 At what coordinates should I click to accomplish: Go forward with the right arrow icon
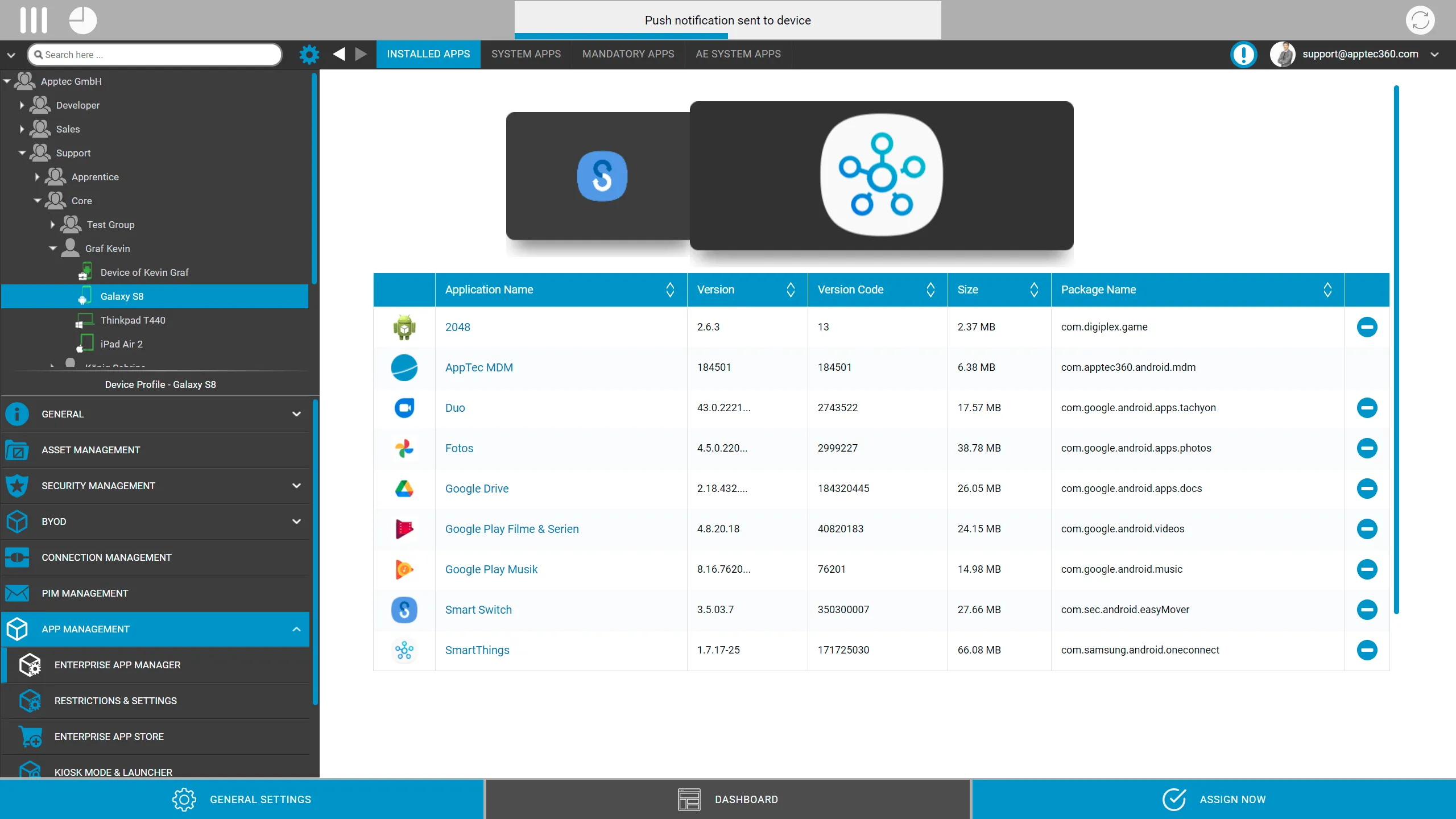click(361, 54)
